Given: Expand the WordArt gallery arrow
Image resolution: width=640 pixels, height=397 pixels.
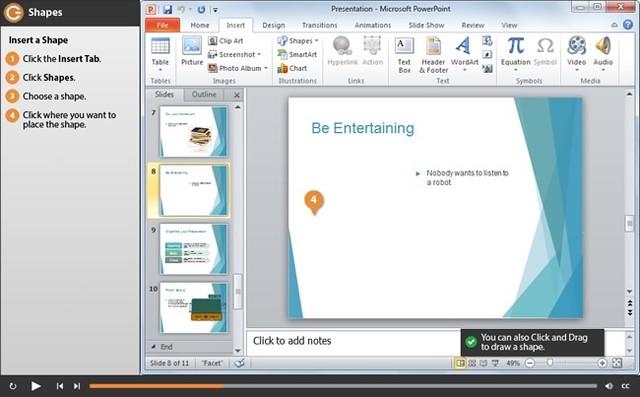Looking at the screenshot, I should pos(464,70).
